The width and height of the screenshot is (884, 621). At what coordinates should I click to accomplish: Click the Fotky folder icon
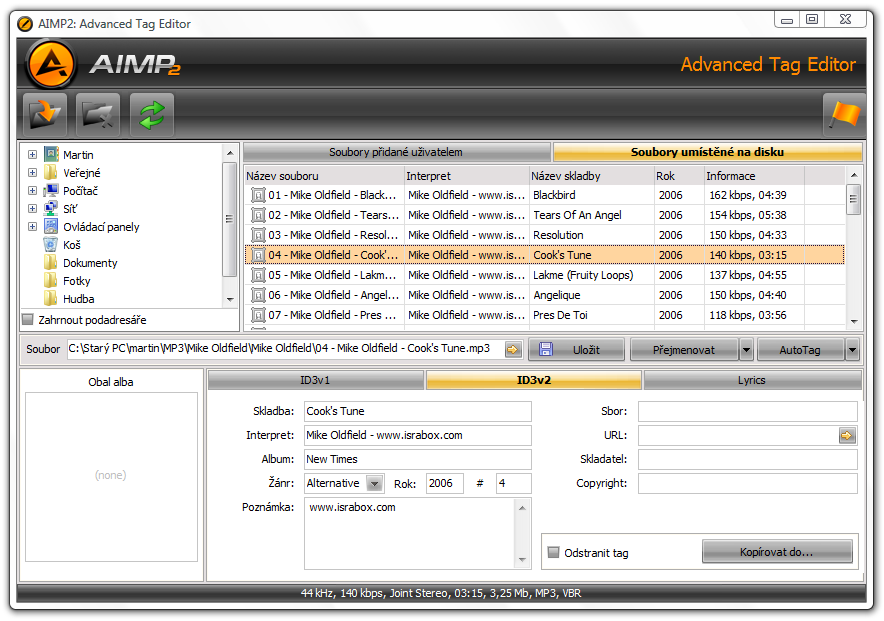pyautogui.click(x=51, y=281)
